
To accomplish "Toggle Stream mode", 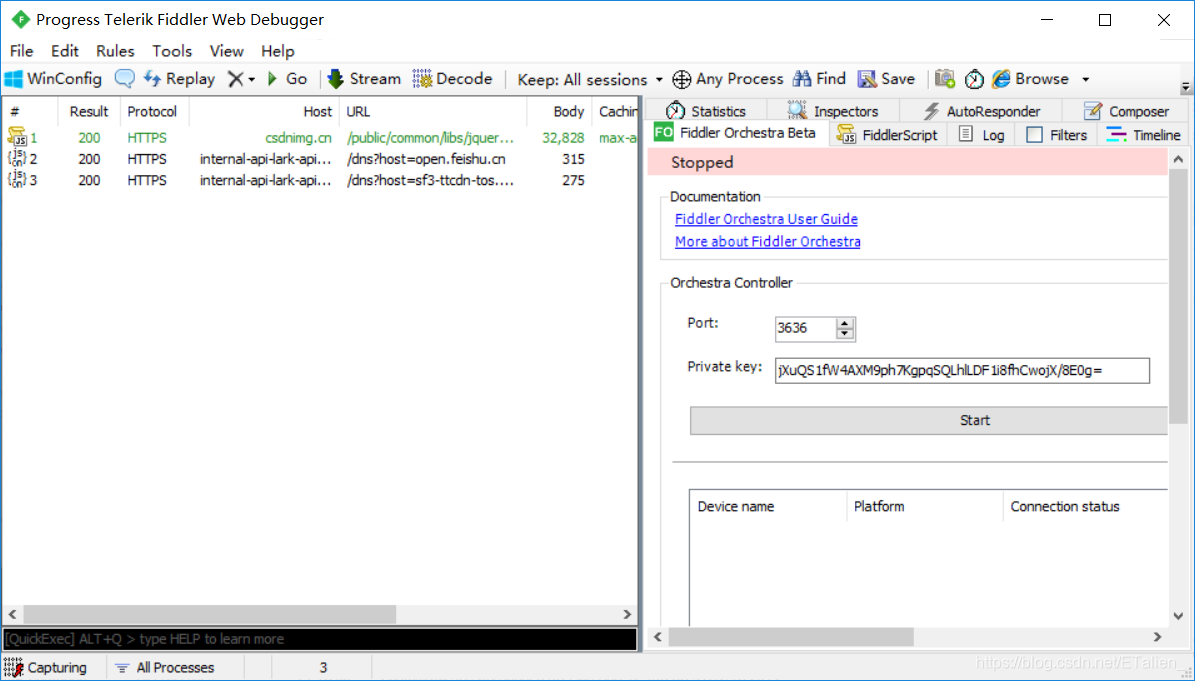I will [x=364, y=79].
